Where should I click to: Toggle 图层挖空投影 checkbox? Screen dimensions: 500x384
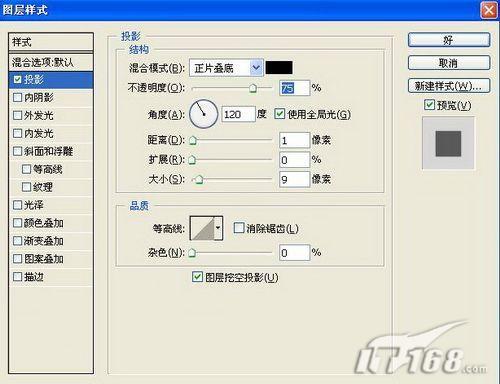(197, 276)
